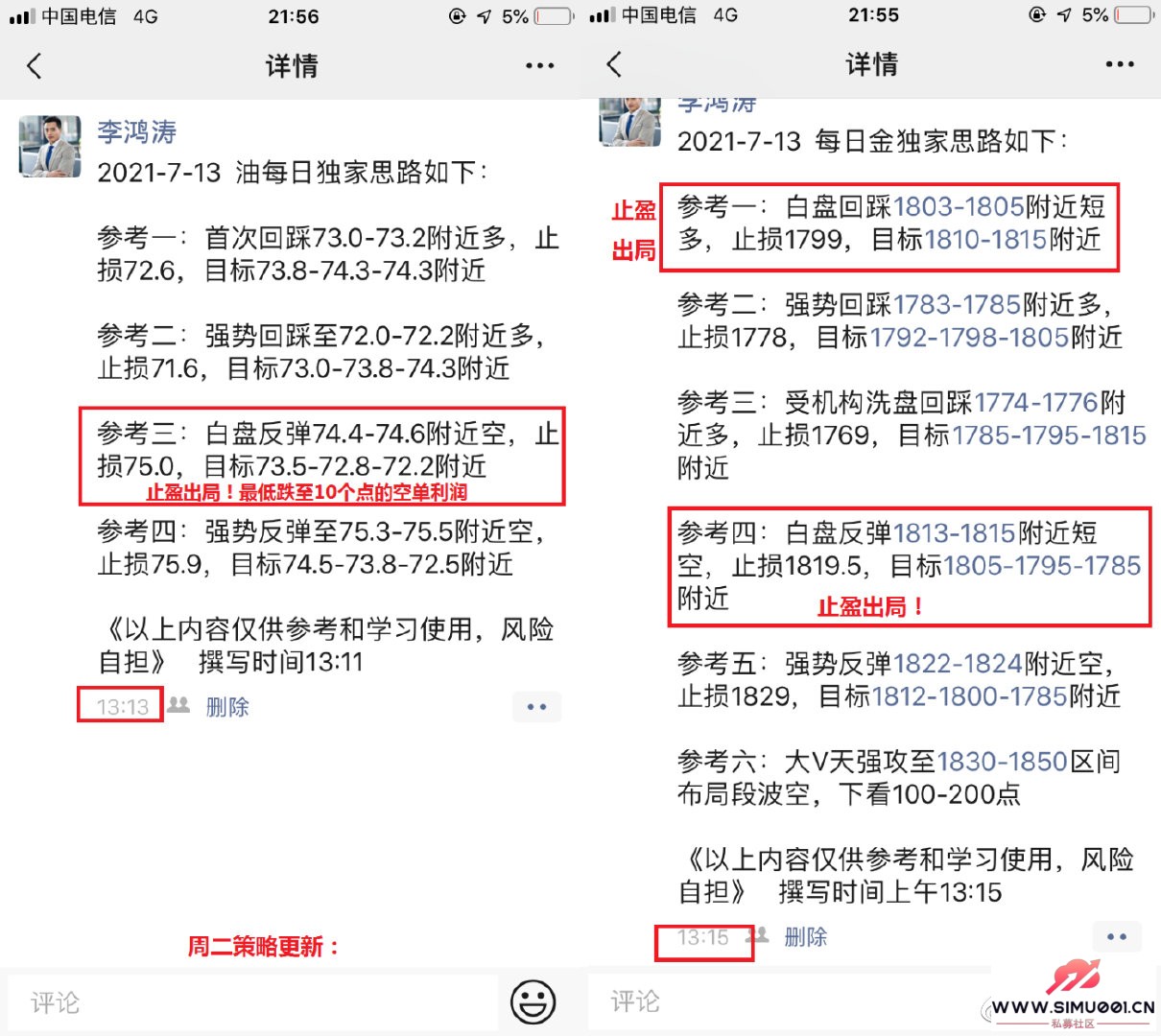The height and width of the screenshot is (1036, 1161).
Task: Tap visibility people icon beside 13:15
Action: pyautogui.click(x=759, y=935)
